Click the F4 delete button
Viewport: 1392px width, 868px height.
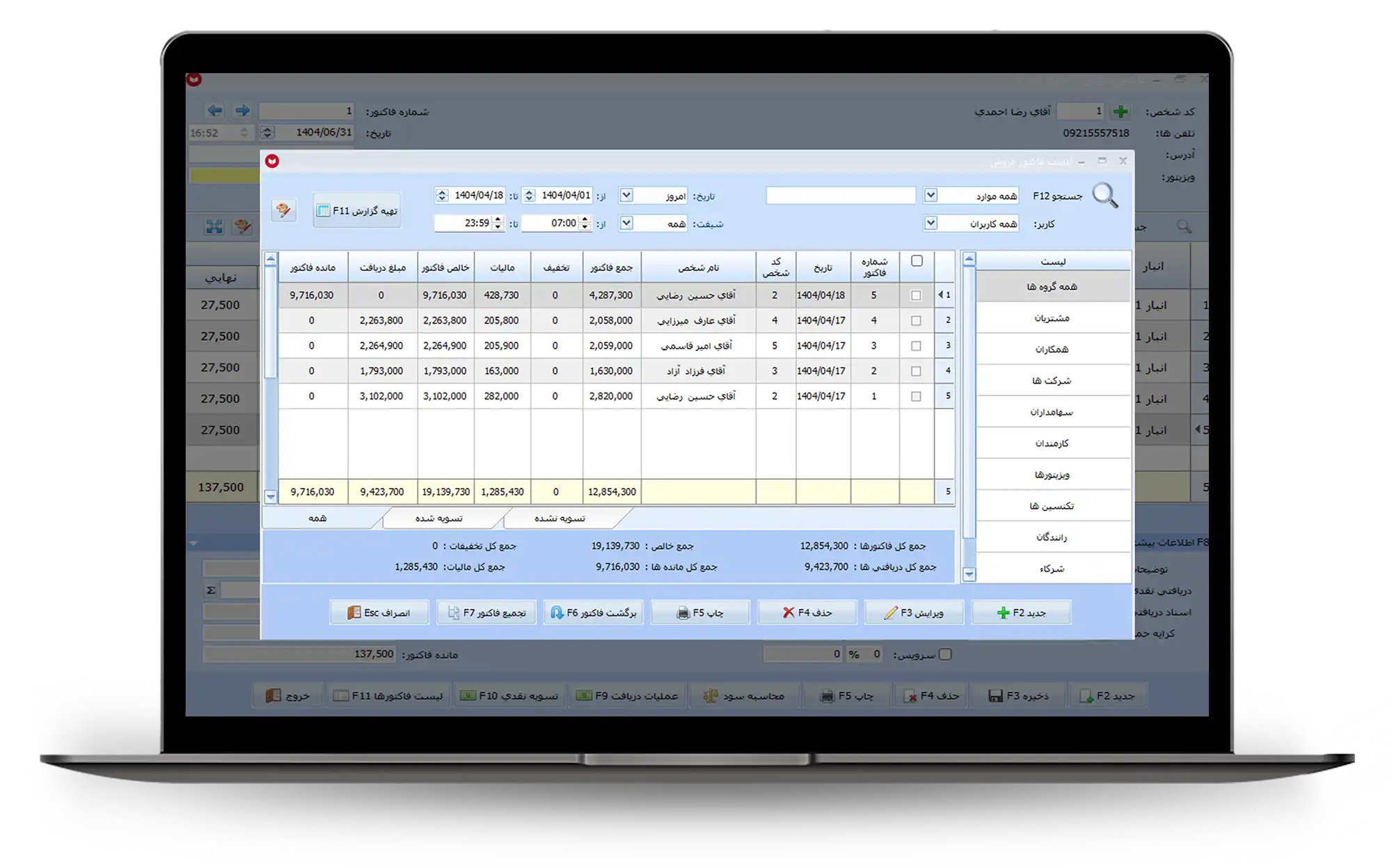click(807, 613)
